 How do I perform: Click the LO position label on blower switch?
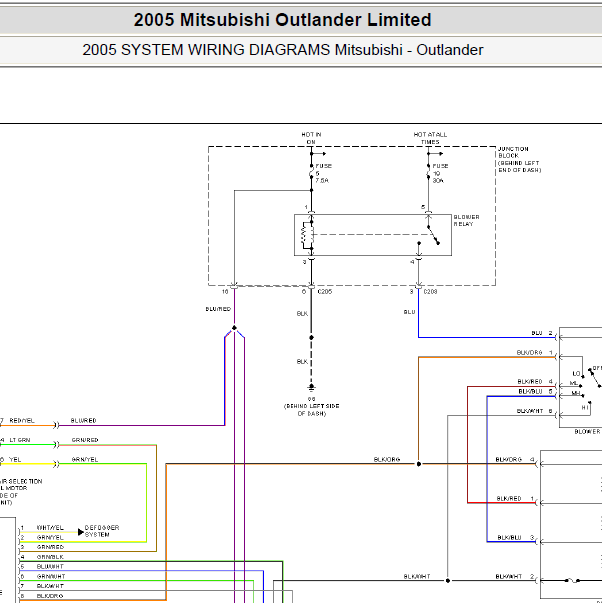click(576, 373)
